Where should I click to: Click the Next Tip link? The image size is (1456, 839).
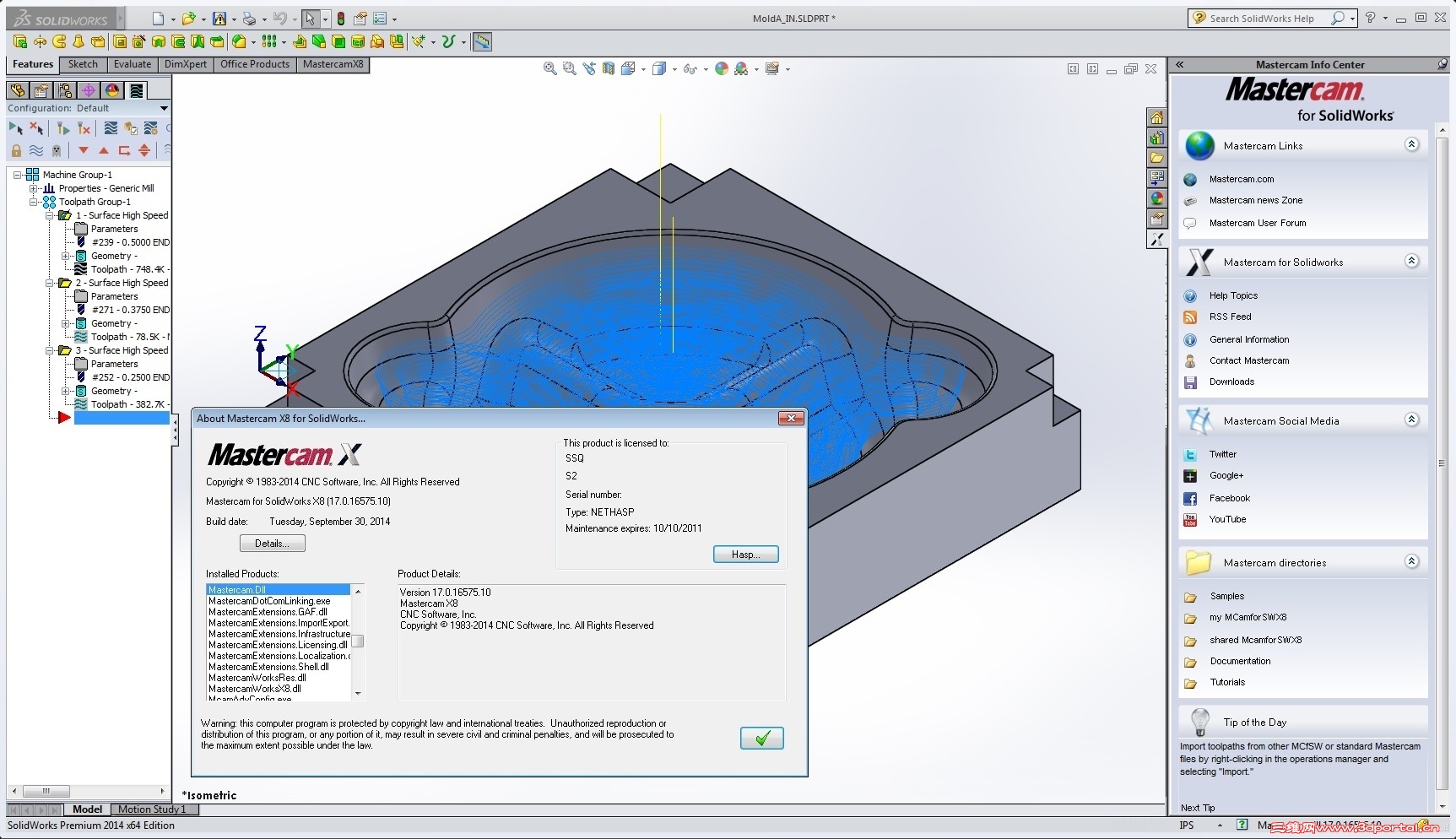(1198, 808)
